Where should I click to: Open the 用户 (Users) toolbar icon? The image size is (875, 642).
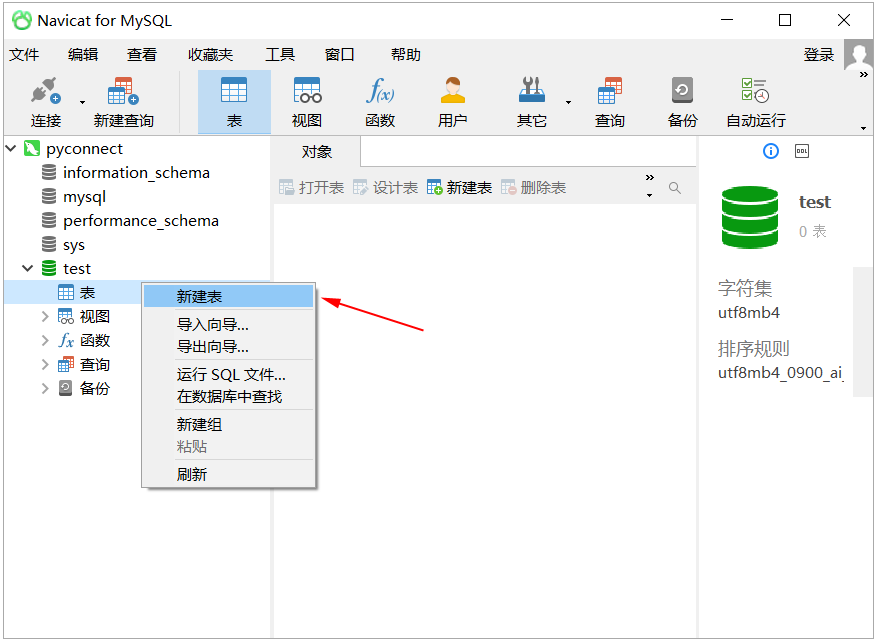click(452, 100)
